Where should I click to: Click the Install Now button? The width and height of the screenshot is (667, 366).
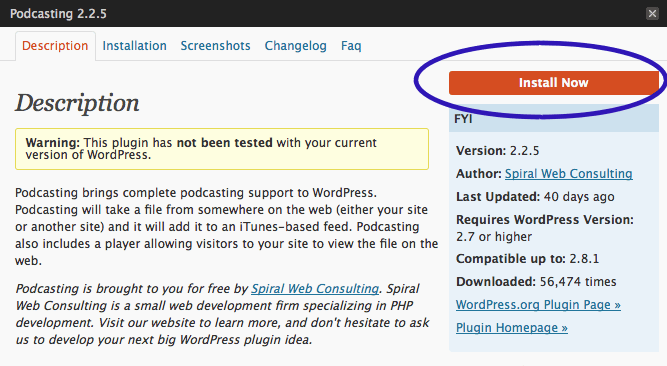point(553,83)
